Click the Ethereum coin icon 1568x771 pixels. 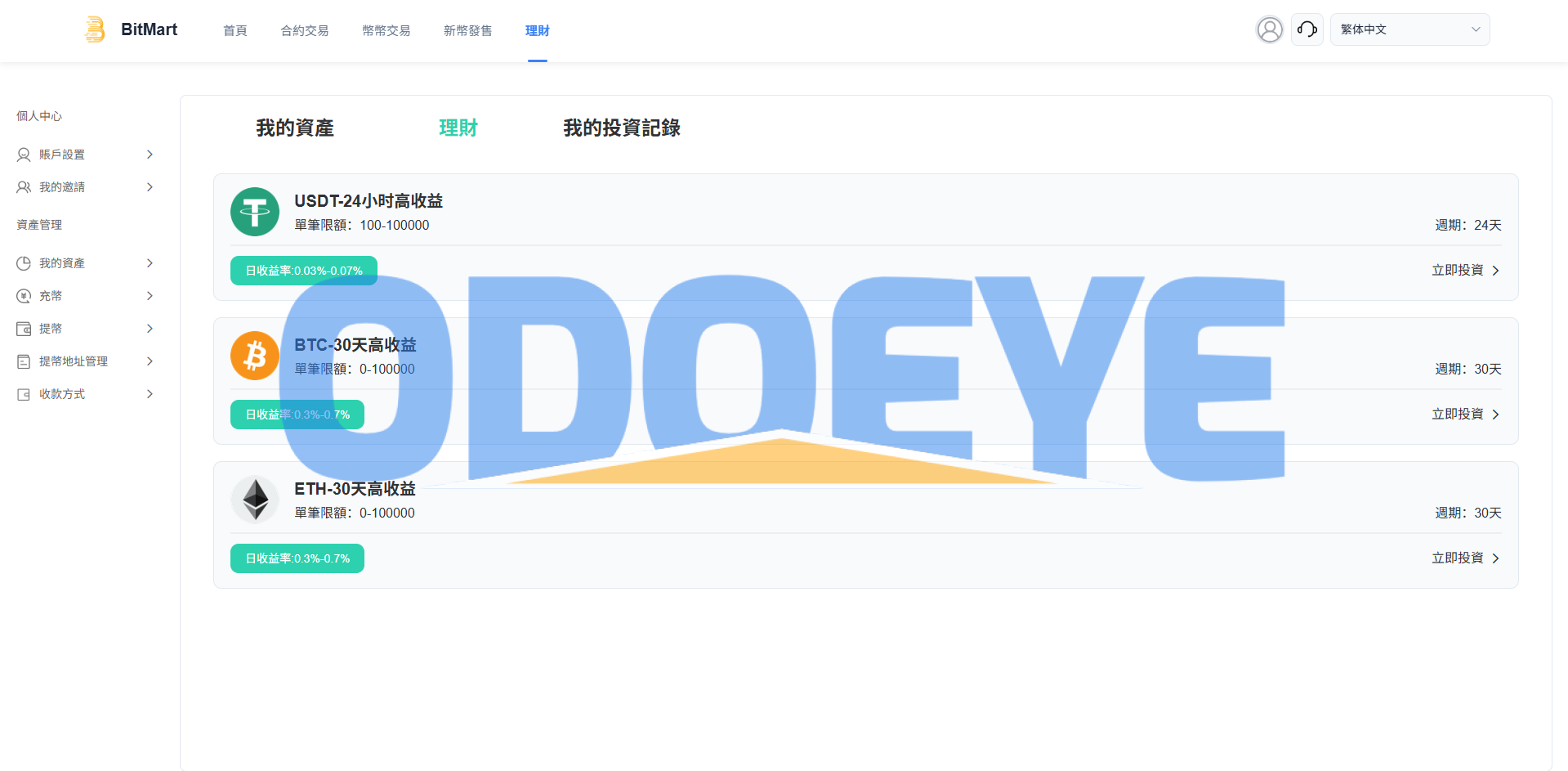point(255,500)
